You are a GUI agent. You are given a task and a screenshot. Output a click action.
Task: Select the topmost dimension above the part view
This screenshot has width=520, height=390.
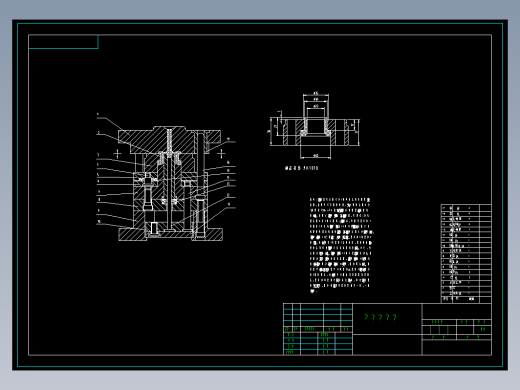(x=316, y=94)
